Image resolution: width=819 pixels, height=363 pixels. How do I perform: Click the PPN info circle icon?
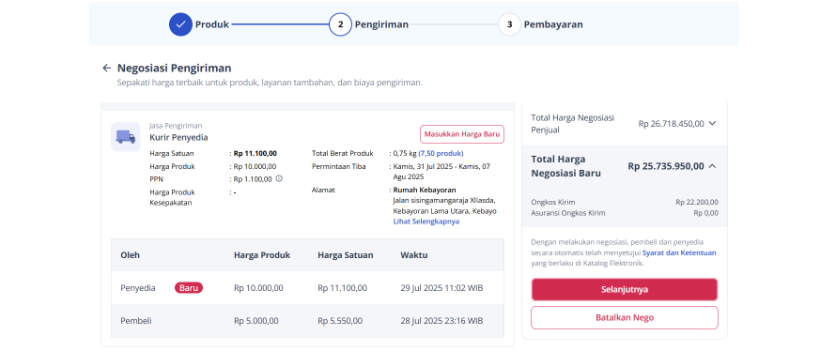(279, 179)
